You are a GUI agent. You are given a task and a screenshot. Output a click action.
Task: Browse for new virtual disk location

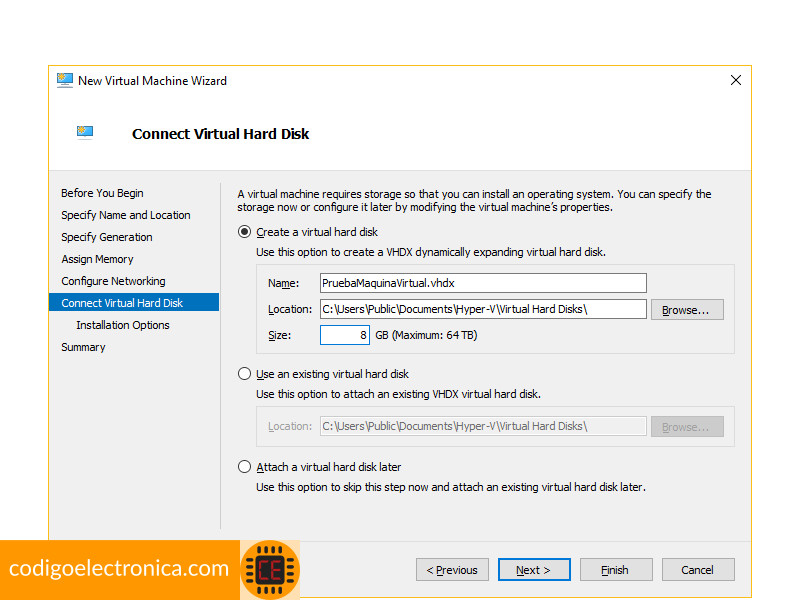coord(687,310)
